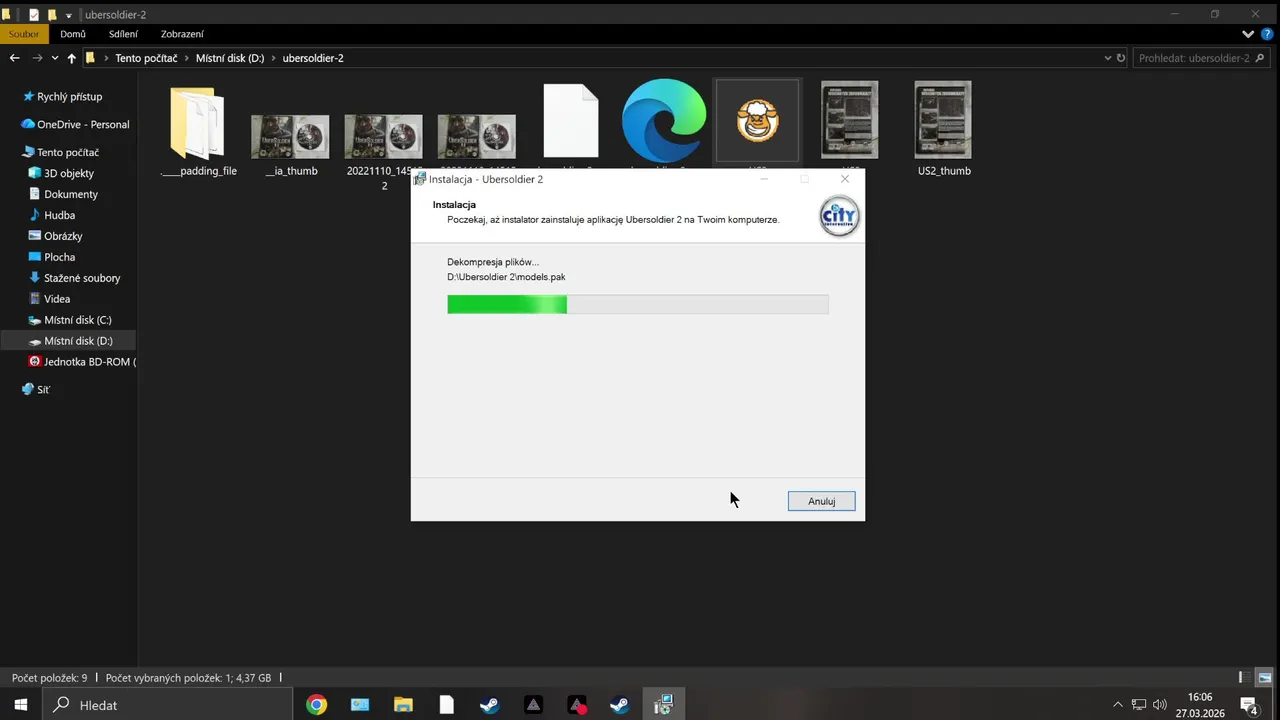Screen dimensions: 1280x720
Task: Select the ____padding_file folder
Action: point(198,130)
